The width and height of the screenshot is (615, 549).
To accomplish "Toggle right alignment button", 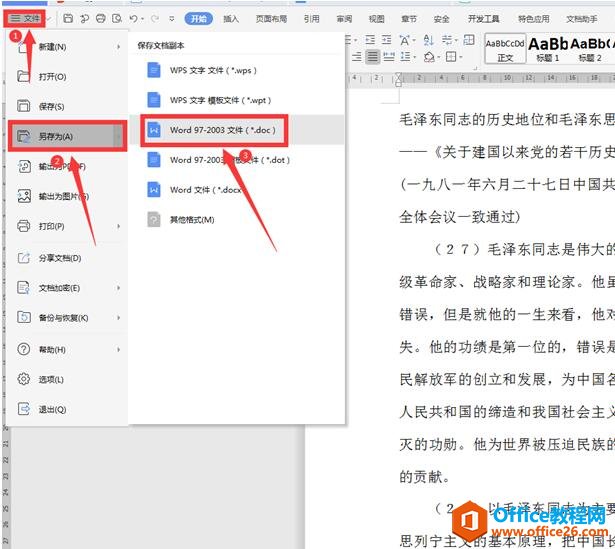I will pyautogui.click(x=357, y=57).
